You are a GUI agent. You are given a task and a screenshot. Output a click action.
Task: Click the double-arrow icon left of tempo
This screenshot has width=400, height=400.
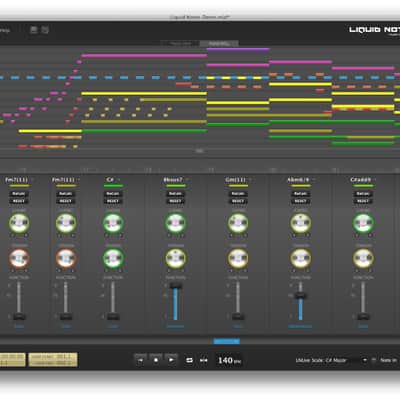[x=204, y=360]
